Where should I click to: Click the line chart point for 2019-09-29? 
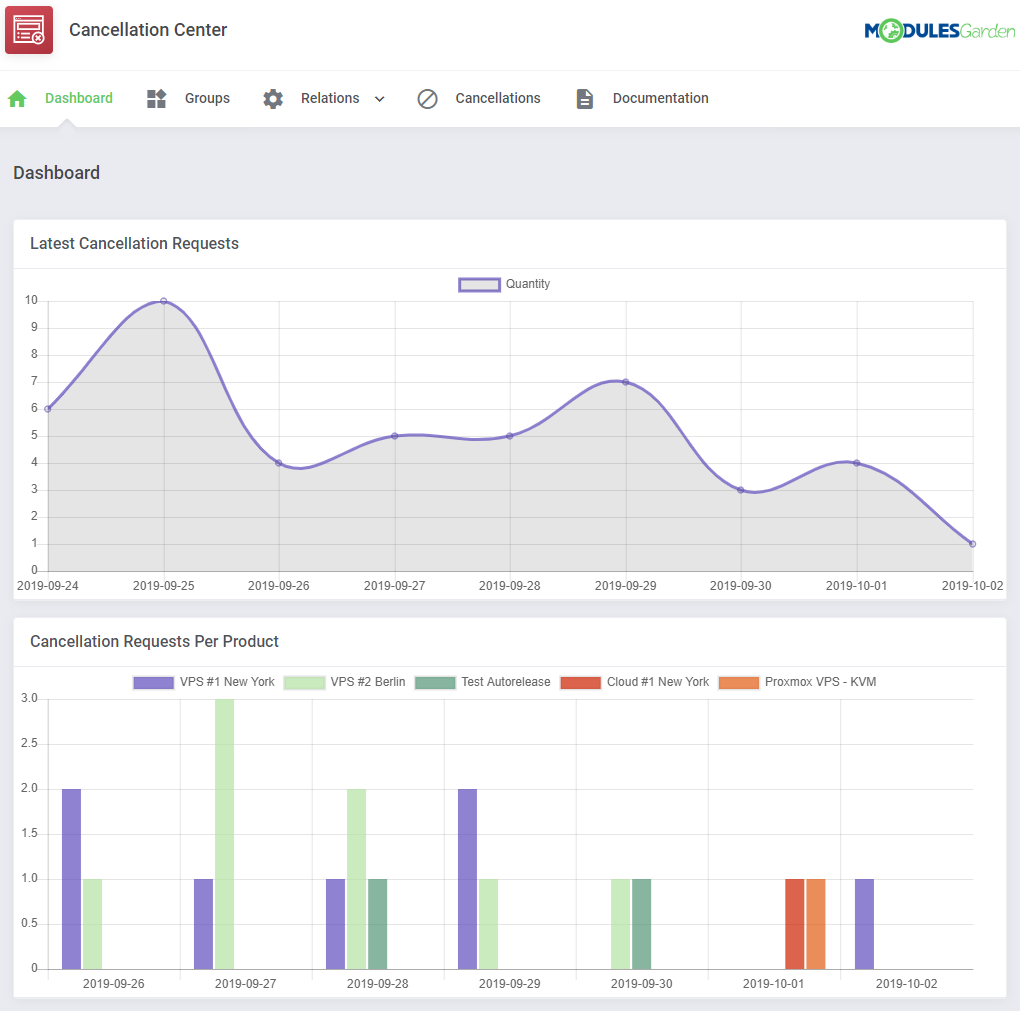pyautogui.click(x=626, y=382)
